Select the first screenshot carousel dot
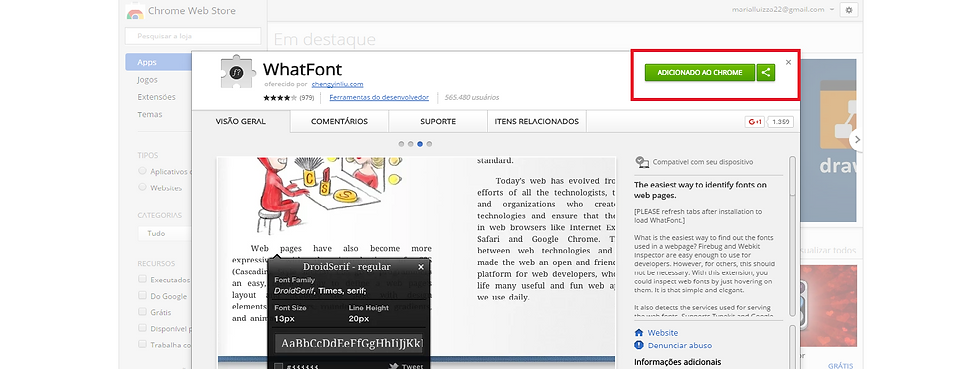 tap(401, 144)
